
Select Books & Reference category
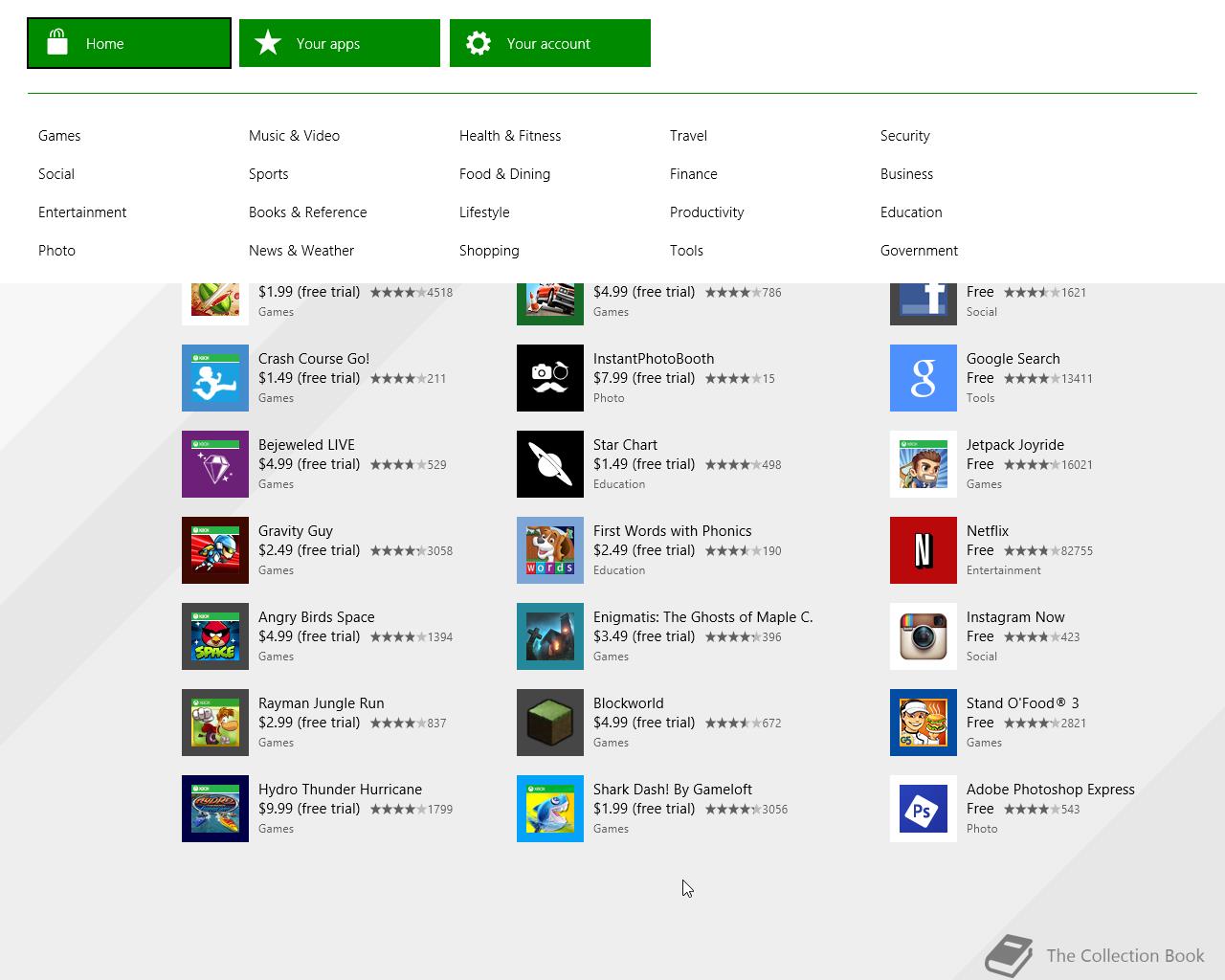(x=307, y=212)
